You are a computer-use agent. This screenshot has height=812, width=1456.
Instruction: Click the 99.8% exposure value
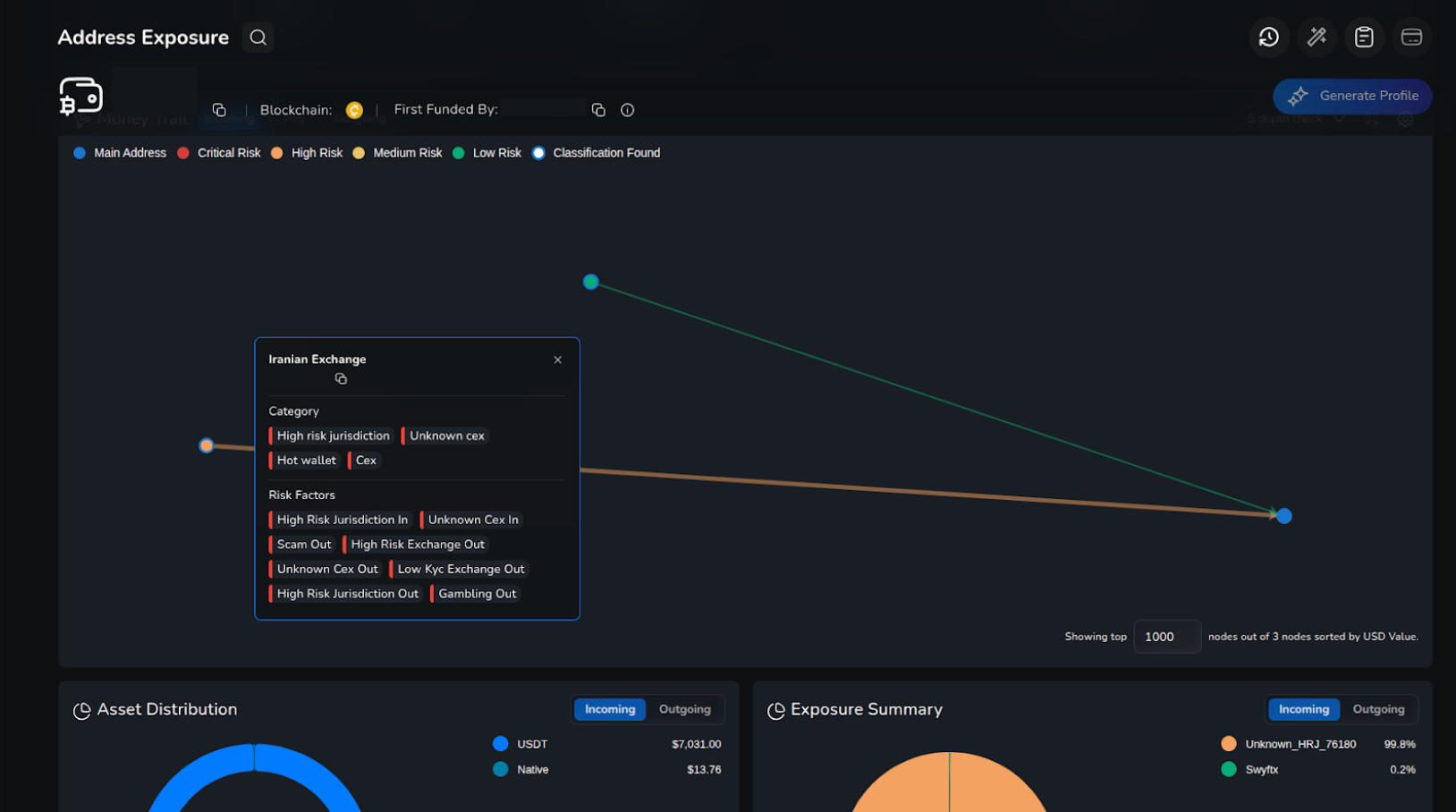click(x=1400, y=744)
